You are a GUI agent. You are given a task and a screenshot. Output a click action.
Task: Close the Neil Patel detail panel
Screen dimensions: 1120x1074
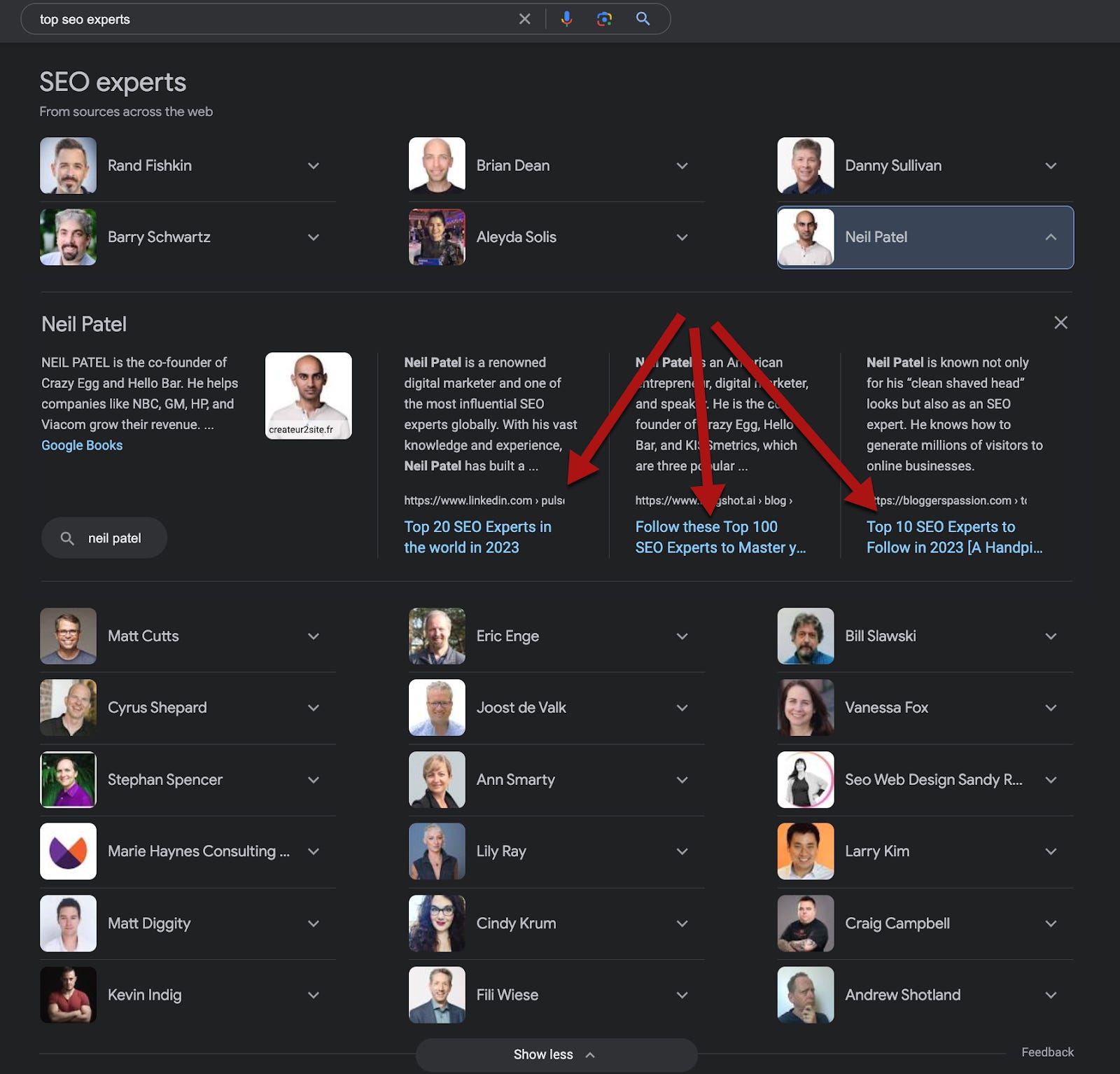pos(1060,323)
